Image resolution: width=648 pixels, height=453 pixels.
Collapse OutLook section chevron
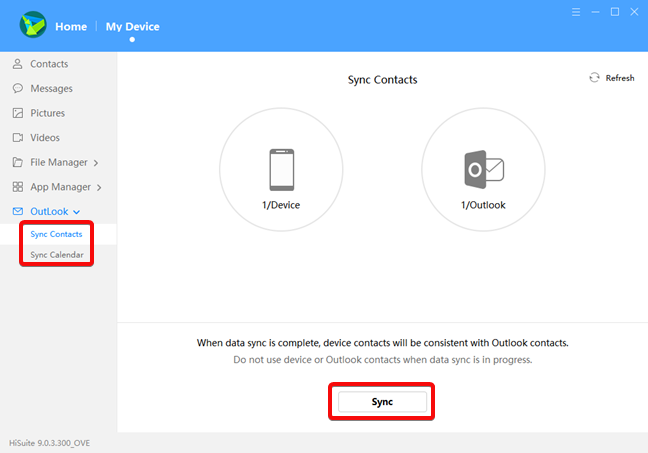(76, 212)
